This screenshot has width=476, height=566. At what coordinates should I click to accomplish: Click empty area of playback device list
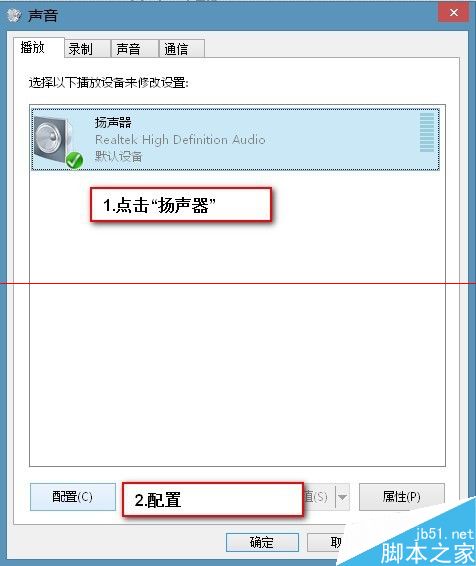click(237, 361)
